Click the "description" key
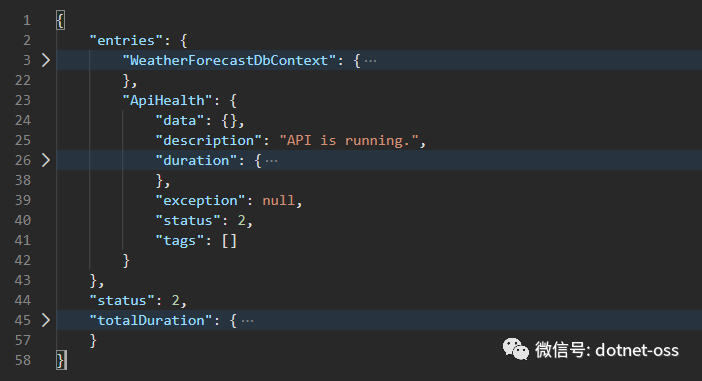The width and height of the screenshot is (702, 381). pos(209,141)
